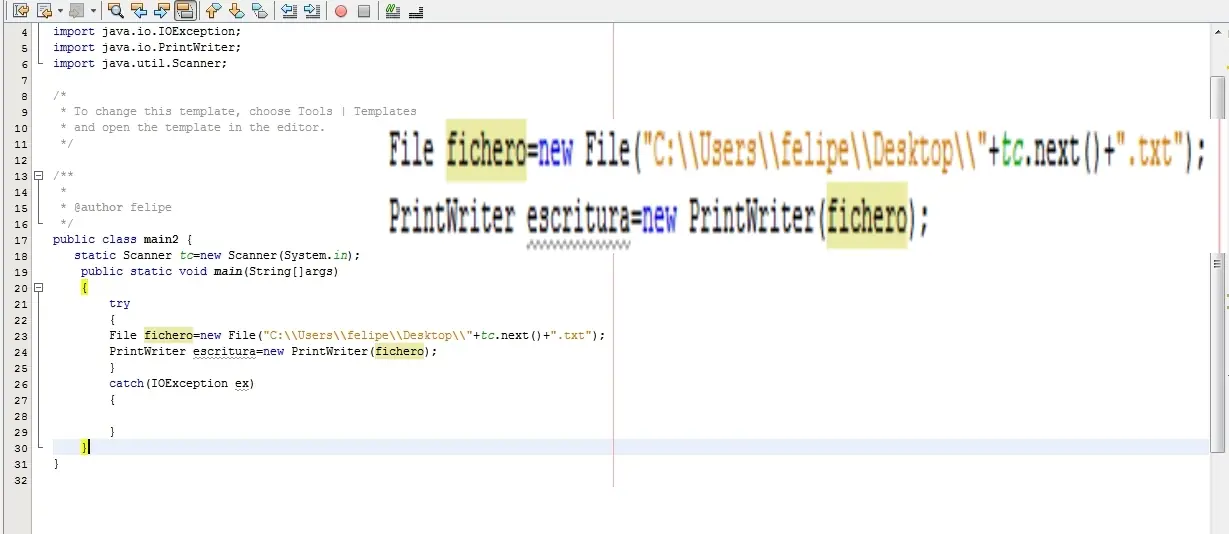The image size is (1229, 534).
Task: Click line number 23 in gutter
Action: click(x=22, y=335)
